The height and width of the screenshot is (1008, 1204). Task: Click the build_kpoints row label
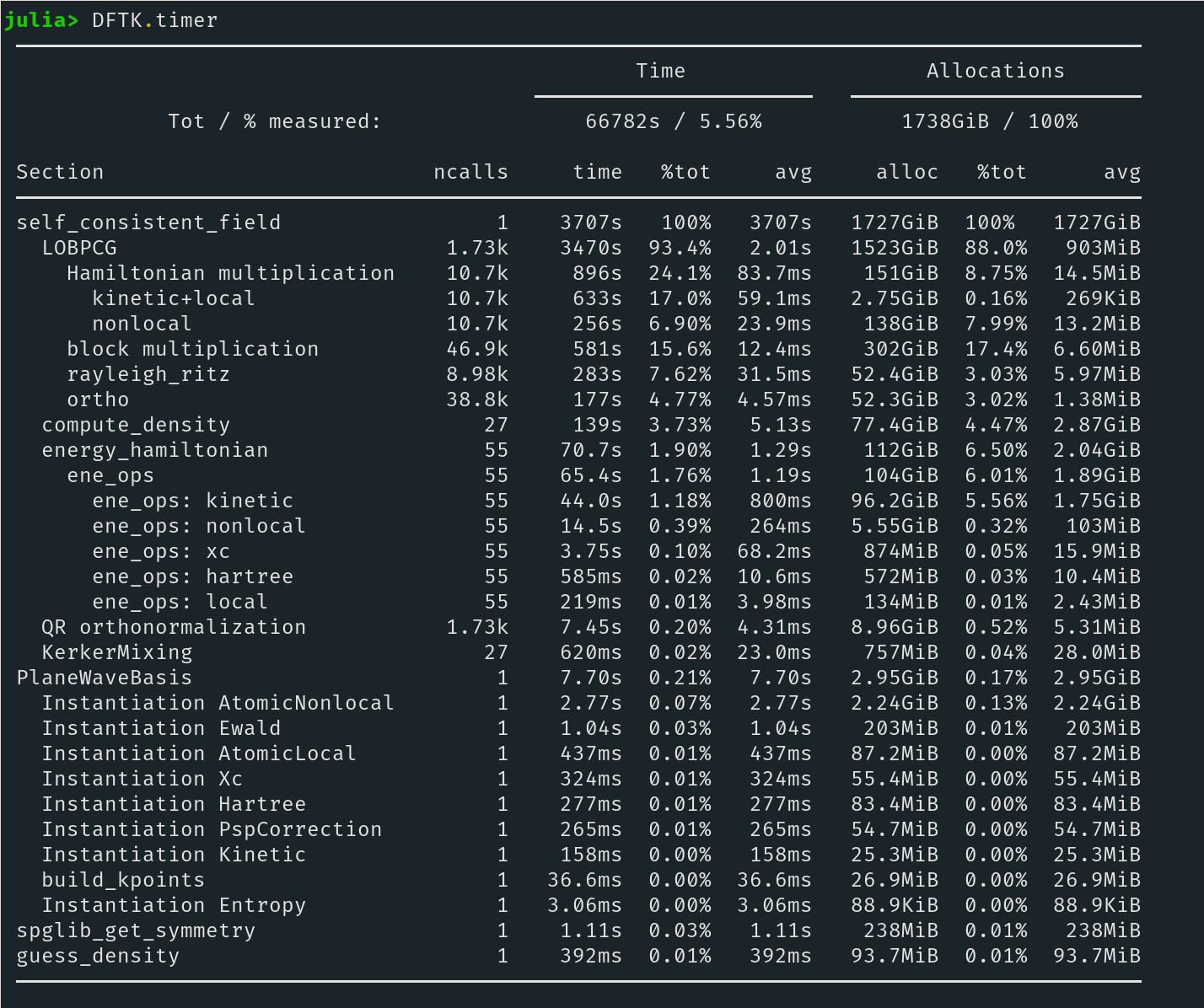point(123,880)
